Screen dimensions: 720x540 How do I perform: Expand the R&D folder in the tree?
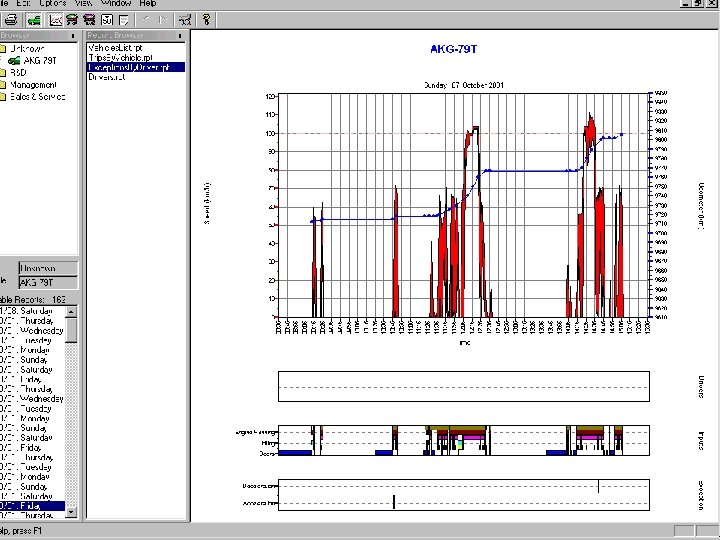click(x=18, y=73)
